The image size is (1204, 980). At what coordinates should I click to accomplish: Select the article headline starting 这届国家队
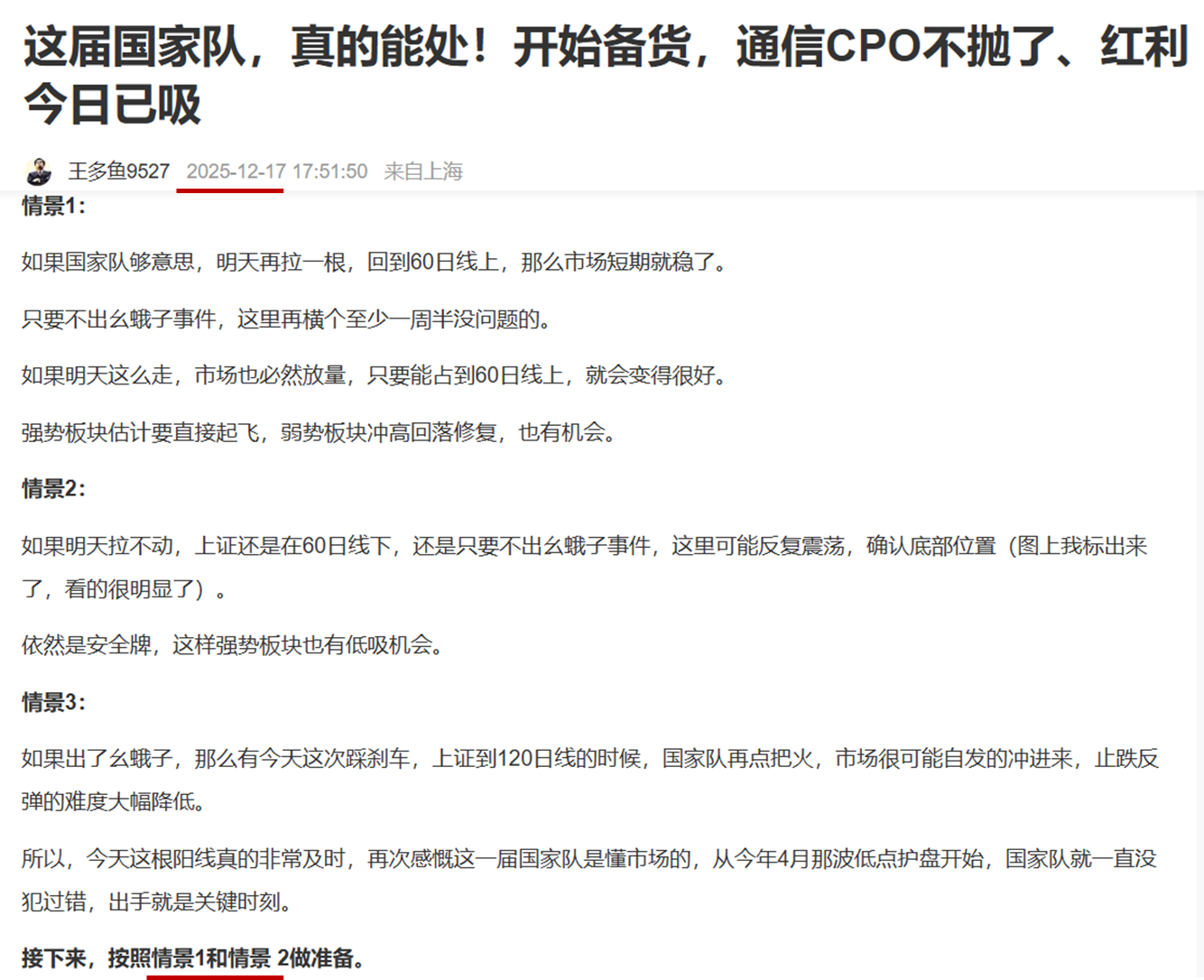605,75
